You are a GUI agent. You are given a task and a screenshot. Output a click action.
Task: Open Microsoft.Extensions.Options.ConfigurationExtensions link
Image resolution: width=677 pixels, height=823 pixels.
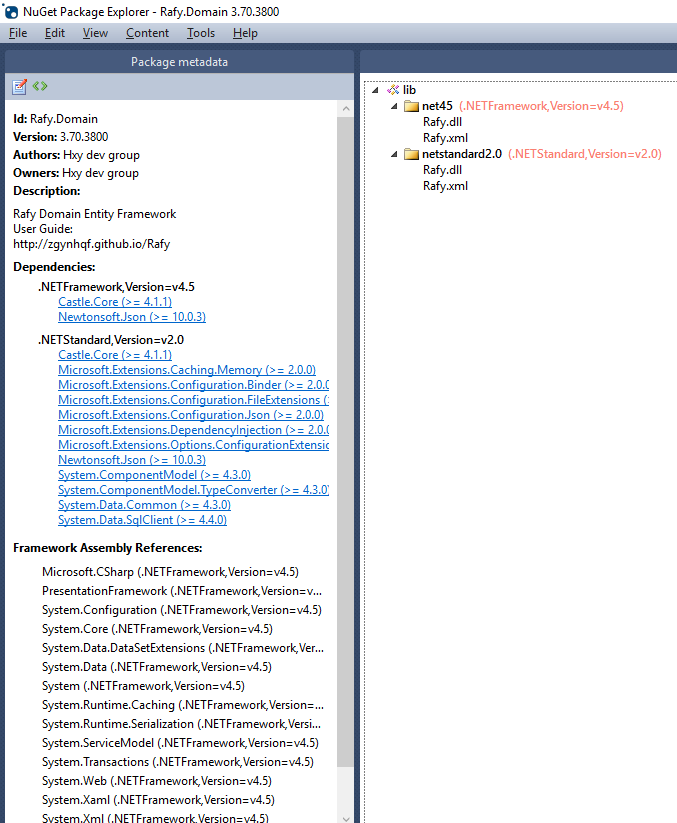[194, 445]
